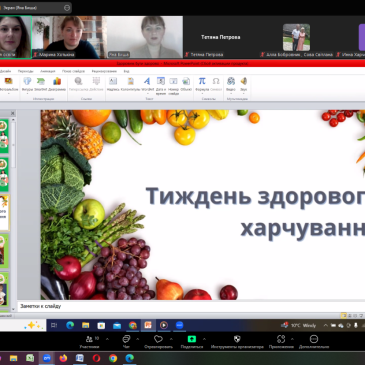Click the Zoom Reactions heart icon
Image resolution: width=365 pixels, height=365 pixels.
[158, 339]
